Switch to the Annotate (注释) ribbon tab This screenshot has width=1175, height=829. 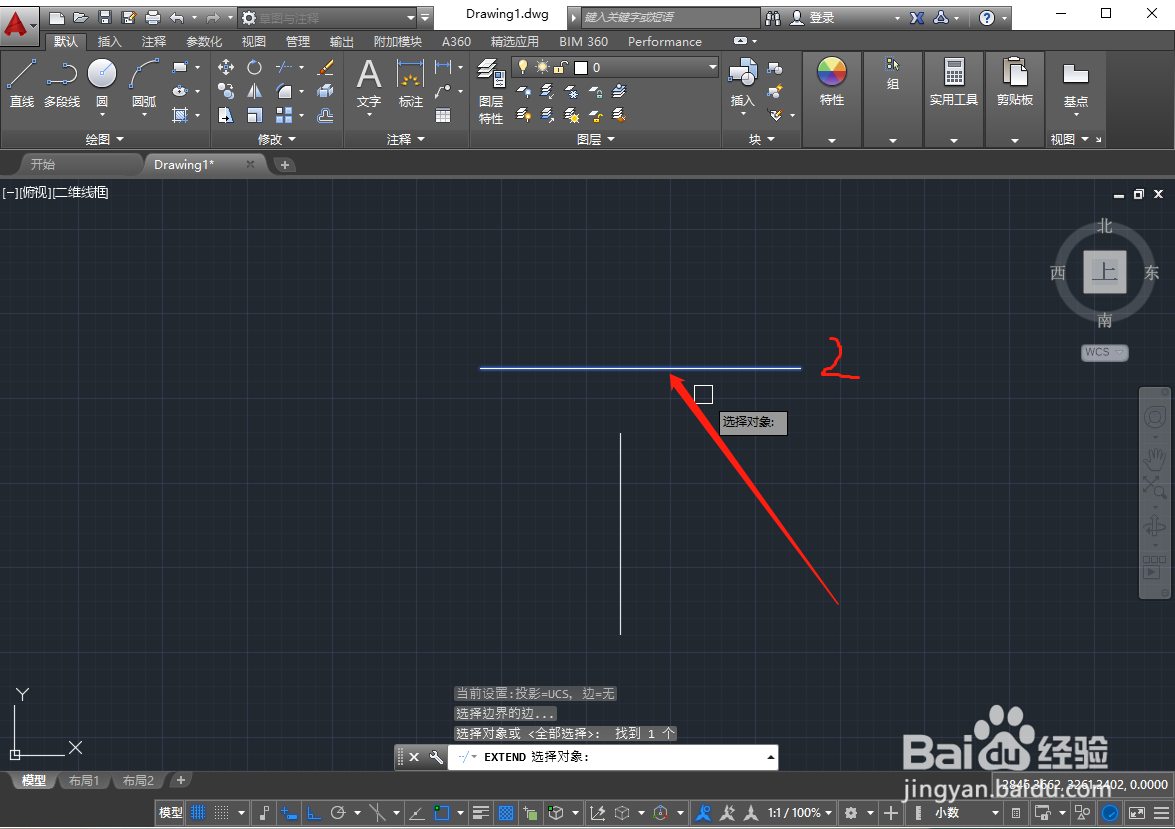[x=154, y=41]
